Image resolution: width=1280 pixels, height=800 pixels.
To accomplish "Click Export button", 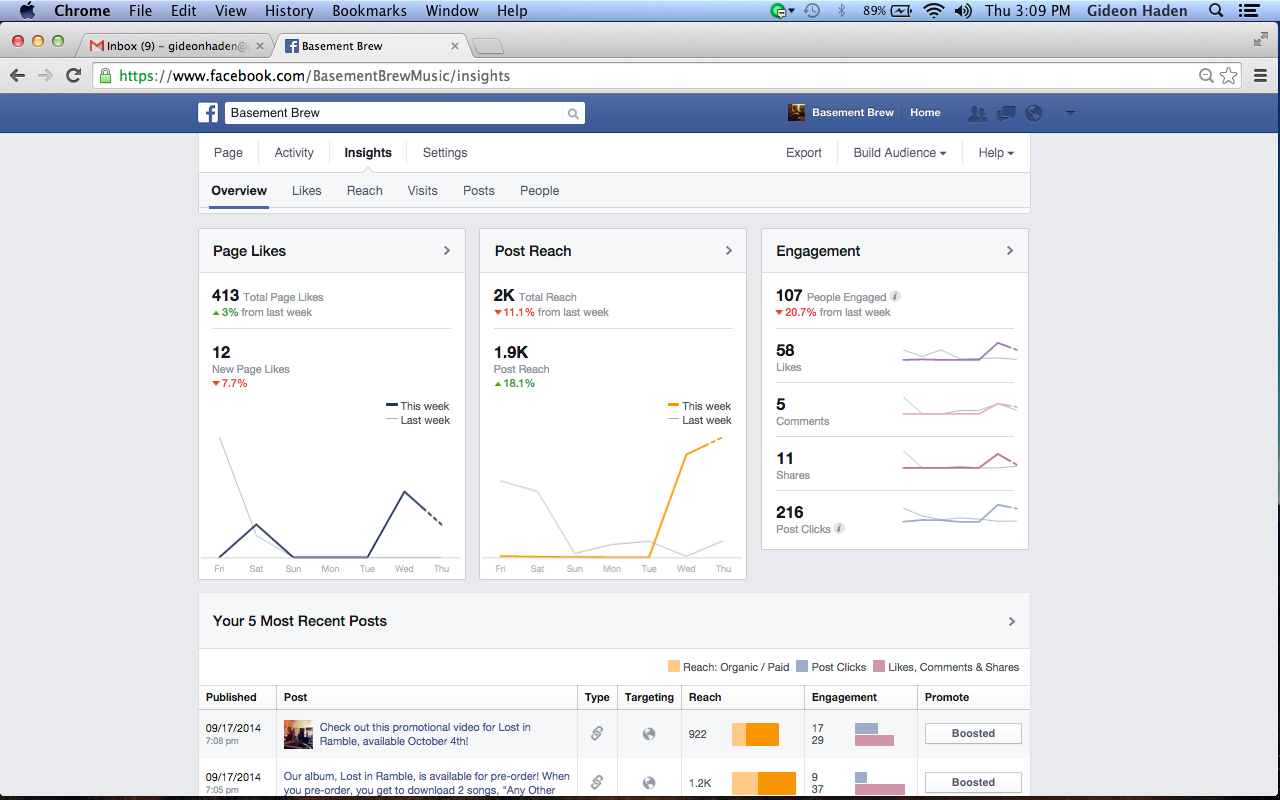I will click(x=804, y=153).
